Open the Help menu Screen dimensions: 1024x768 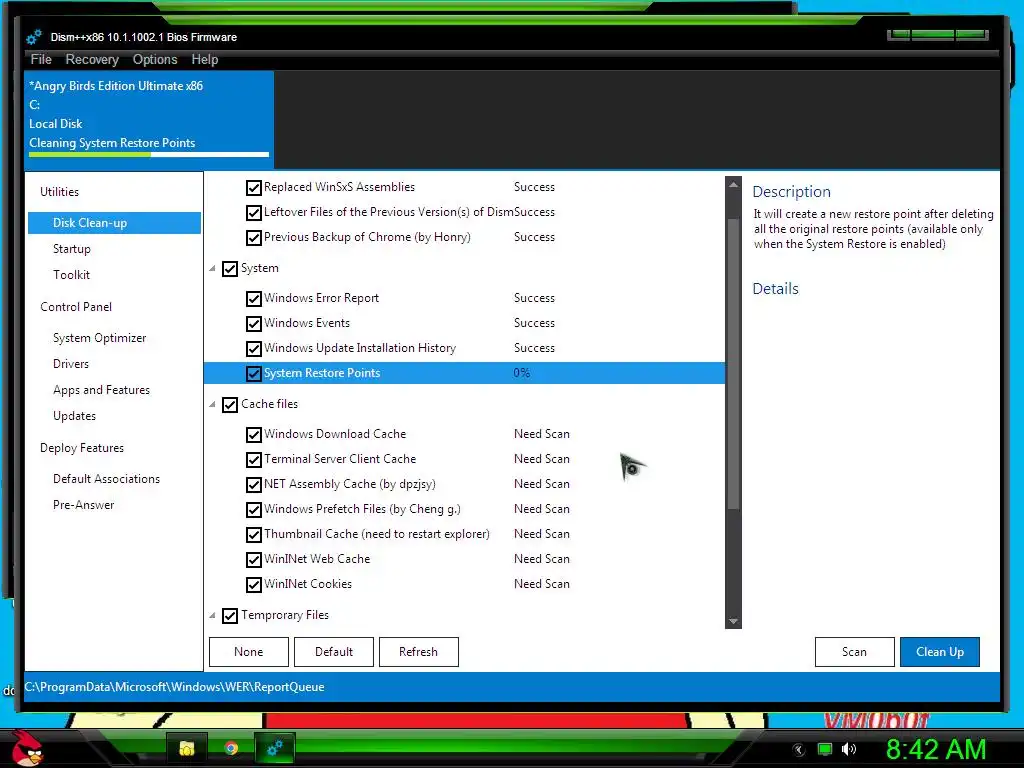click(204, 59)
